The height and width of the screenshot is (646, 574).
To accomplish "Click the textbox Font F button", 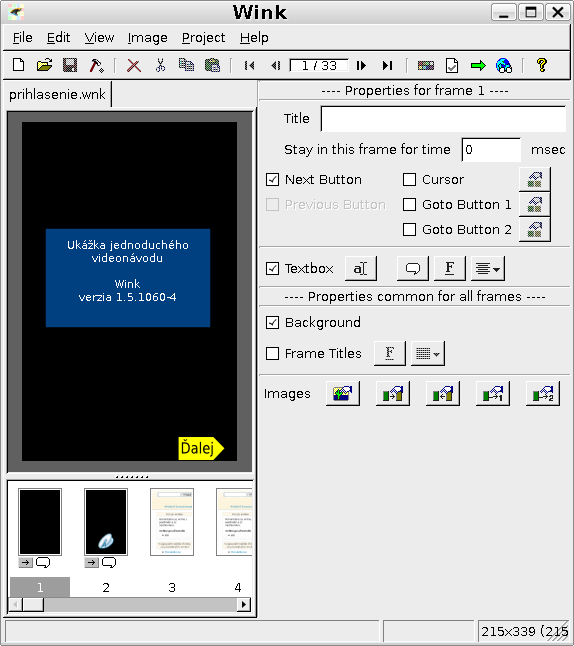I will [x=450, y=269].
